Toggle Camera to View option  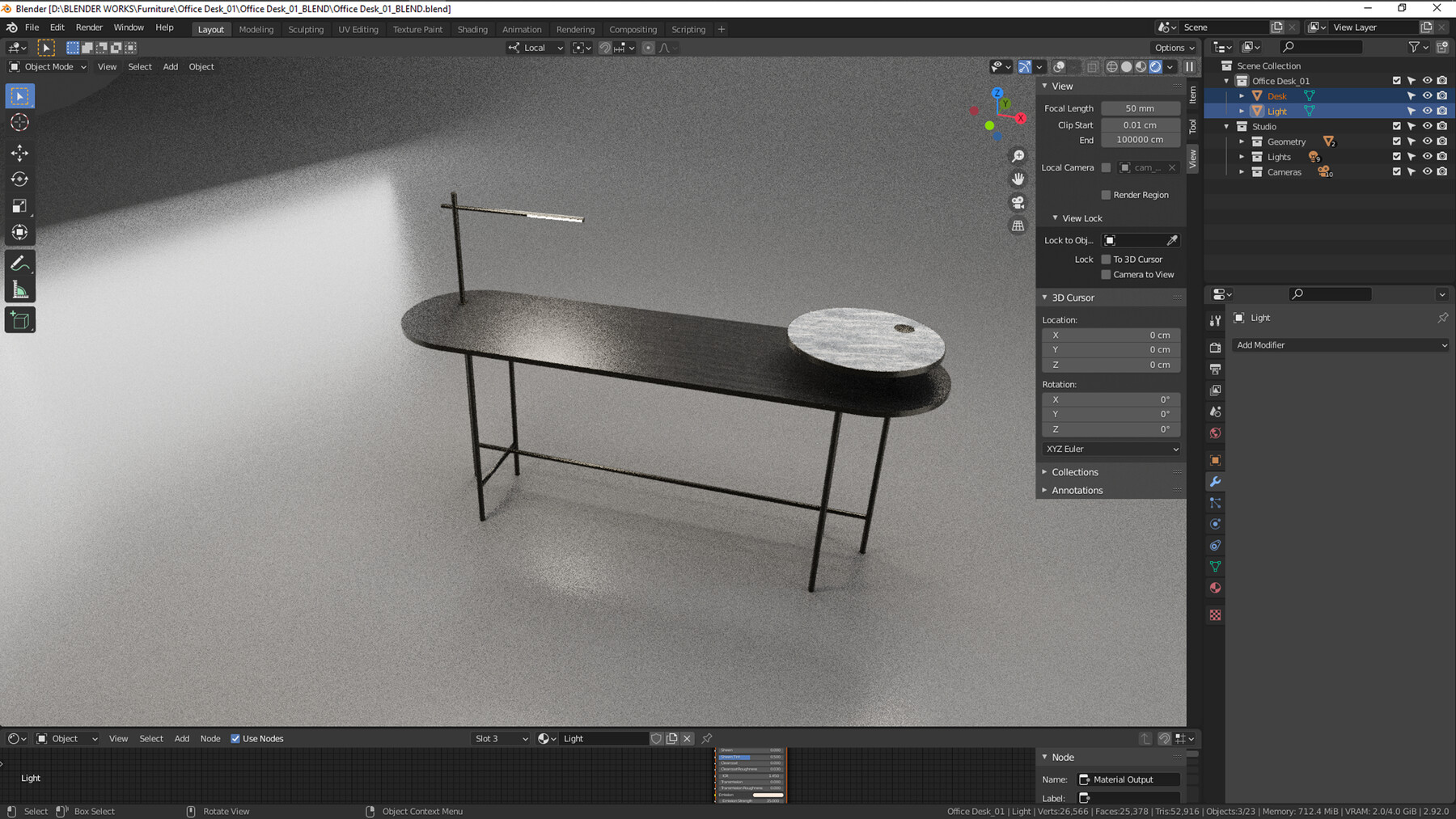click(x=1106, y=274)
